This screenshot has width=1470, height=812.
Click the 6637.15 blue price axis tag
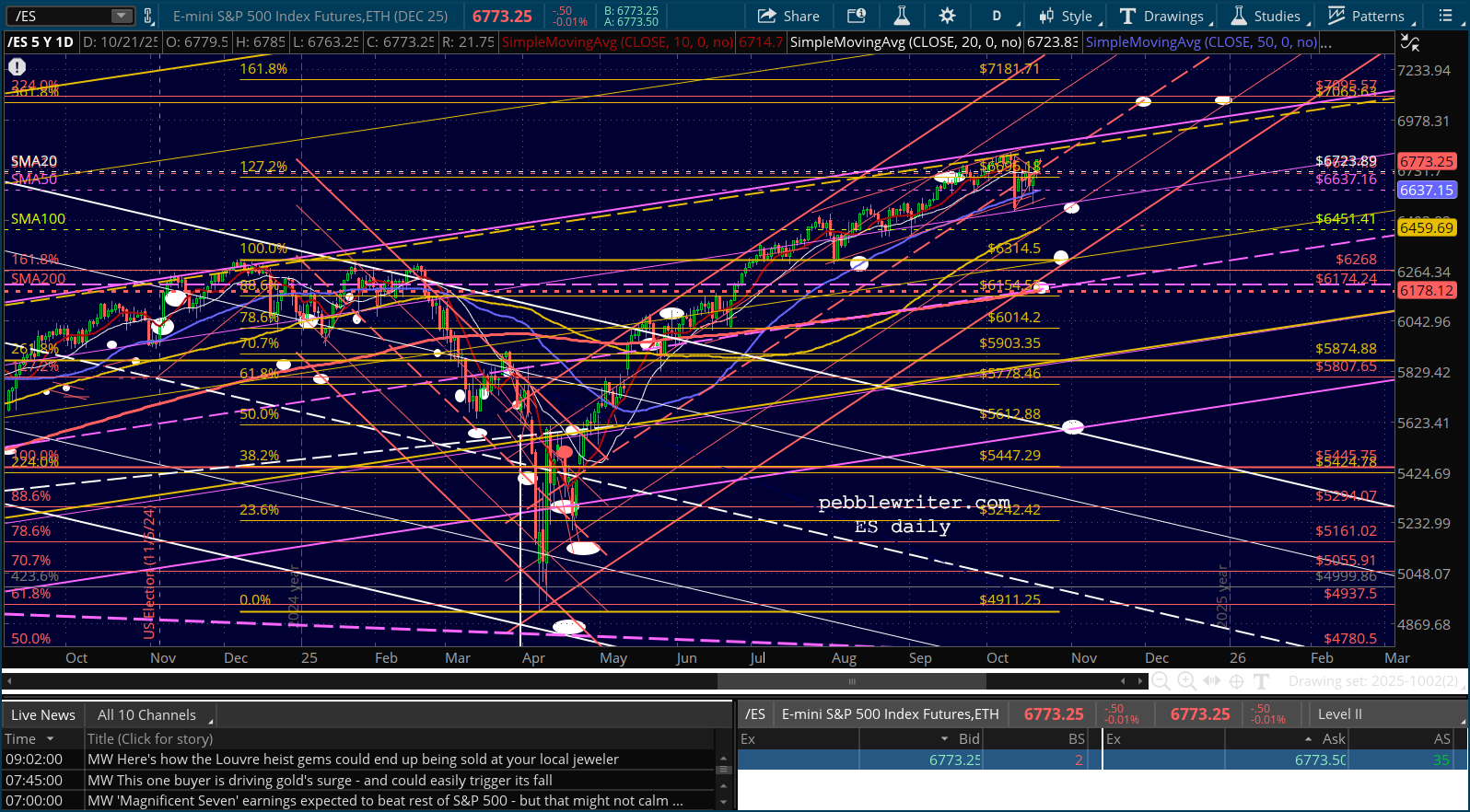click(1427, 190)
